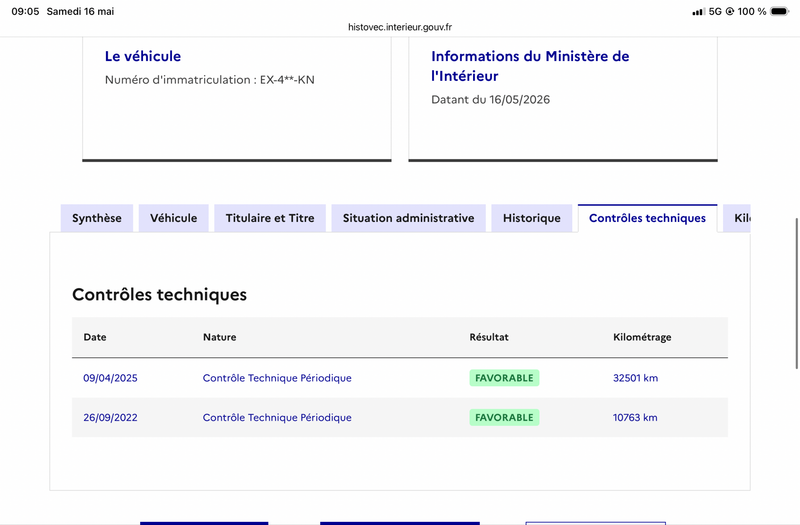The height and width of the screenshot is (525, 800).
Task: Click FAVORABLE badge in the 09/04/2025 row
Action: pos(504,378)
